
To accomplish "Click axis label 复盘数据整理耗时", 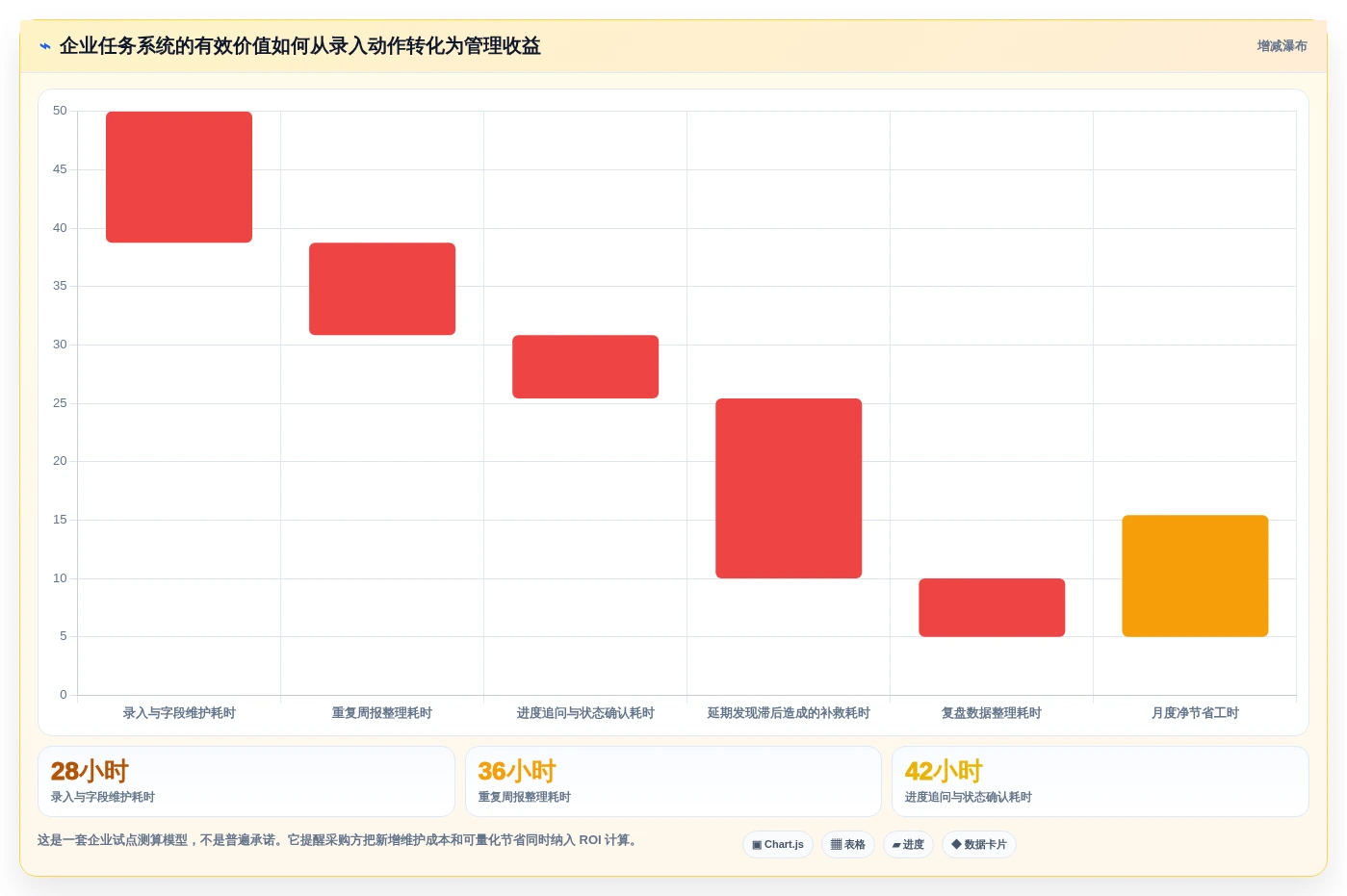I will click(992, 713).
